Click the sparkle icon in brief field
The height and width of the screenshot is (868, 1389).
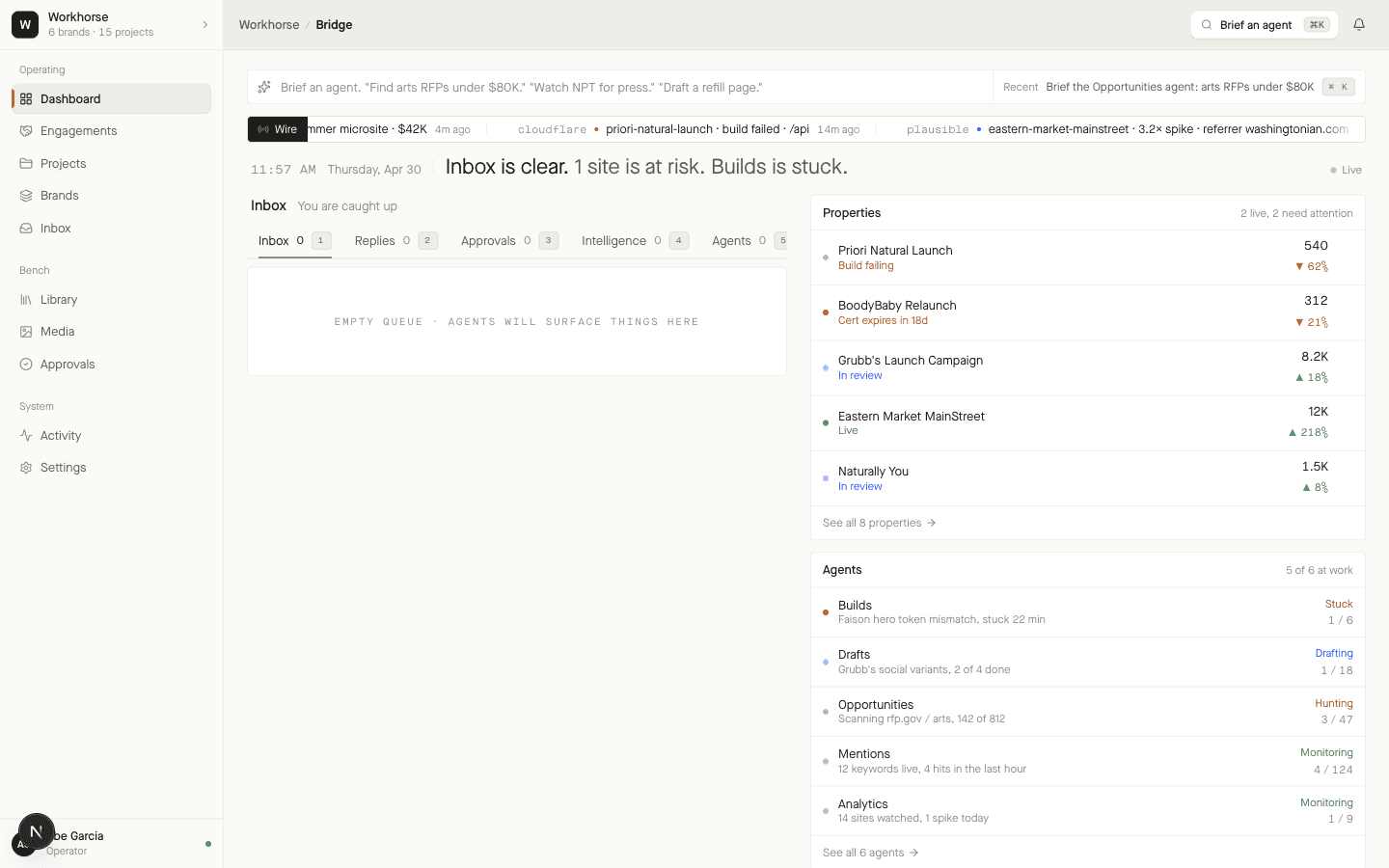point(264,87)
